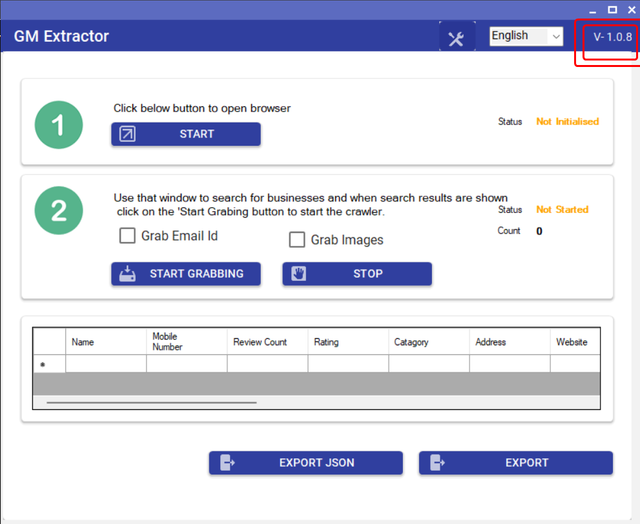Click the START GRABBING button

click(x=186, y=273)
